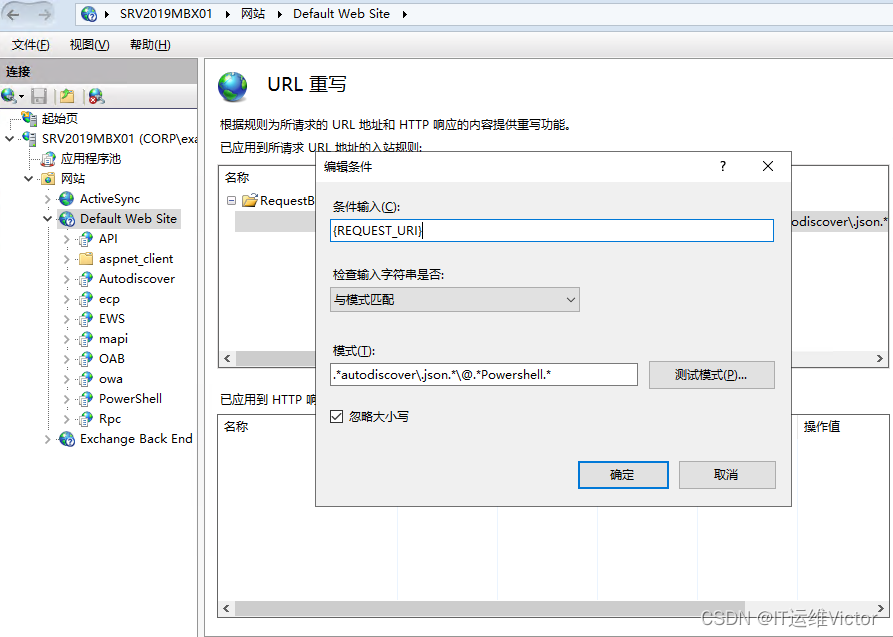Click the API application icon
The height and width of the screenshot is (637, 893).
coord(86,239)
